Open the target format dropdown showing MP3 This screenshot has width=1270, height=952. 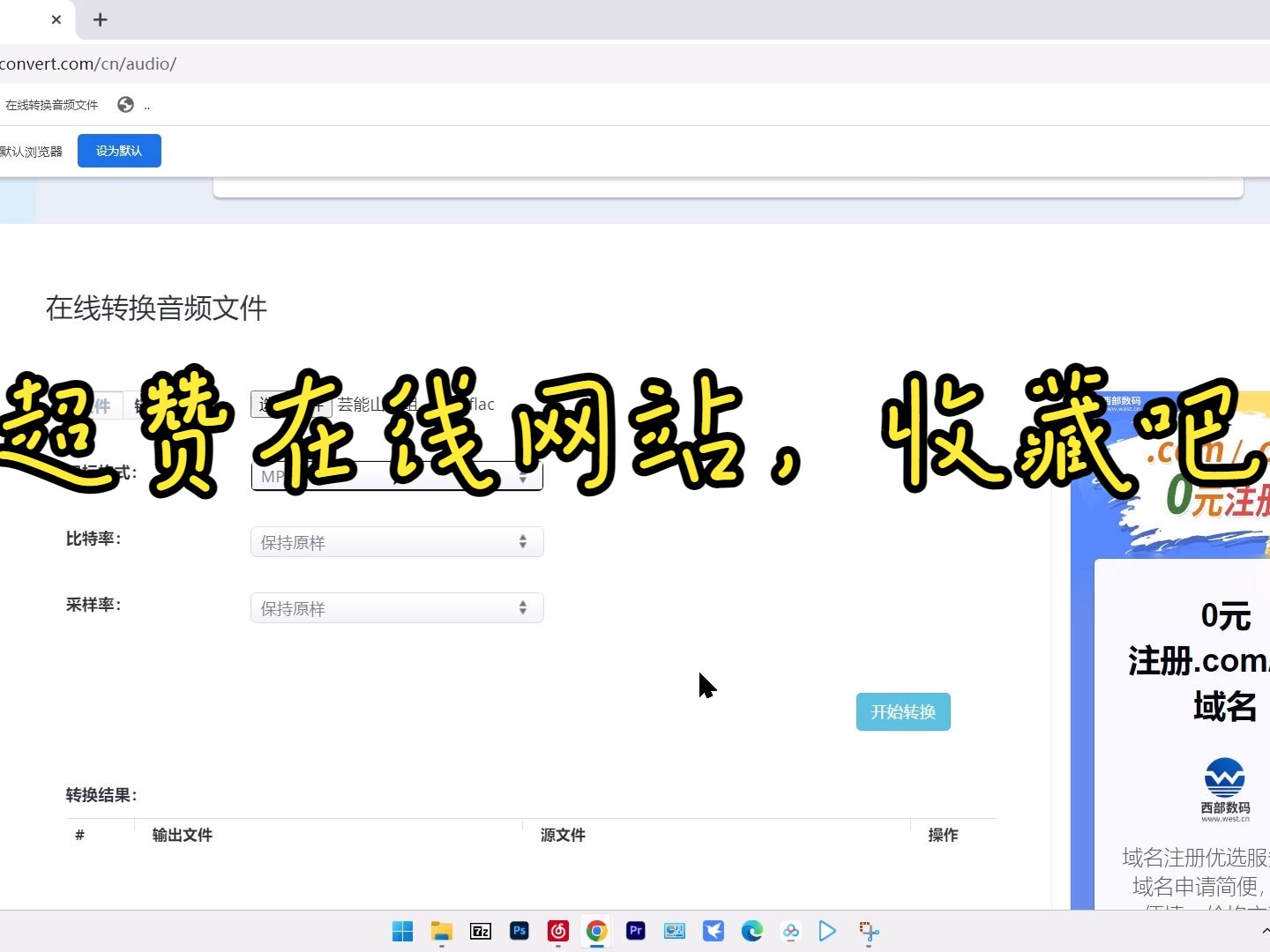pos(397,476)
